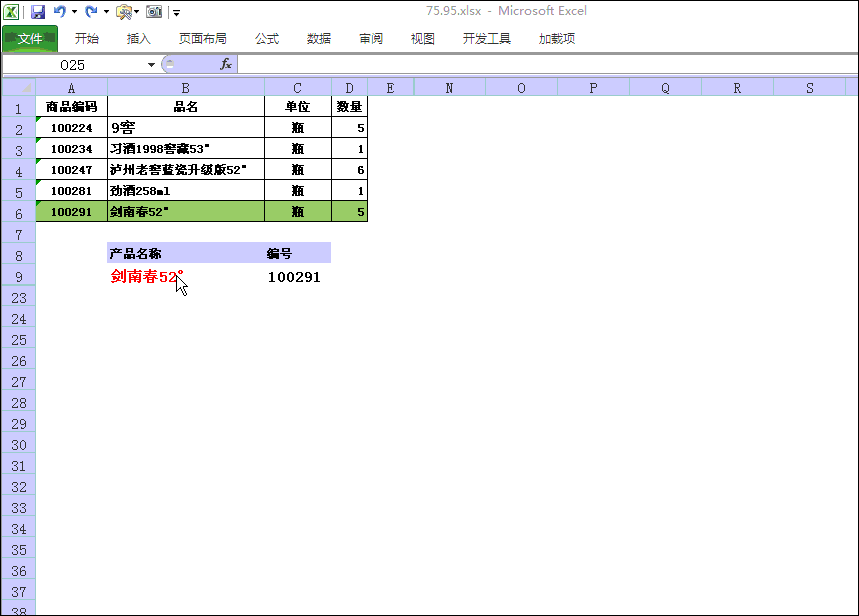Click header cell 数量
This screenshot has width=859, height=616.
pos(350,106)
